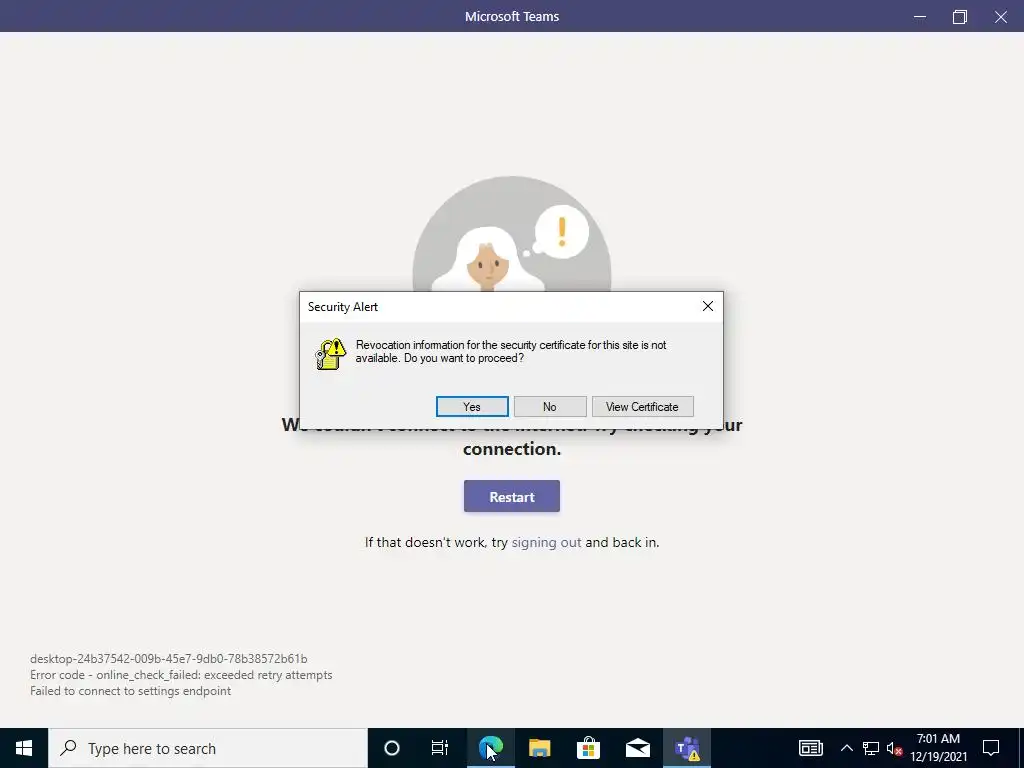Restore down the Microsoft Teams window
This screenshot has width=1024, height=768.
tap(959, 16)
